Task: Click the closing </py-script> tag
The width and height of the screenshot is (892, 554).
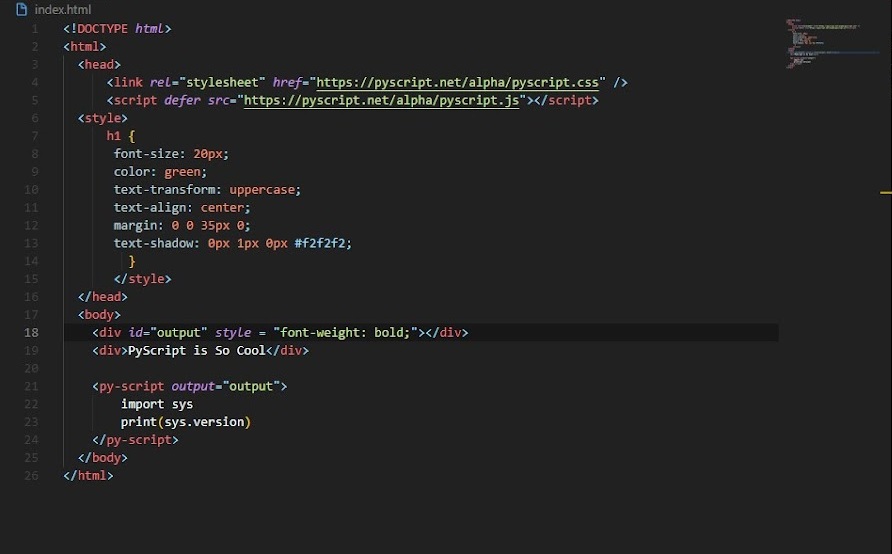Action: point(135,440)
